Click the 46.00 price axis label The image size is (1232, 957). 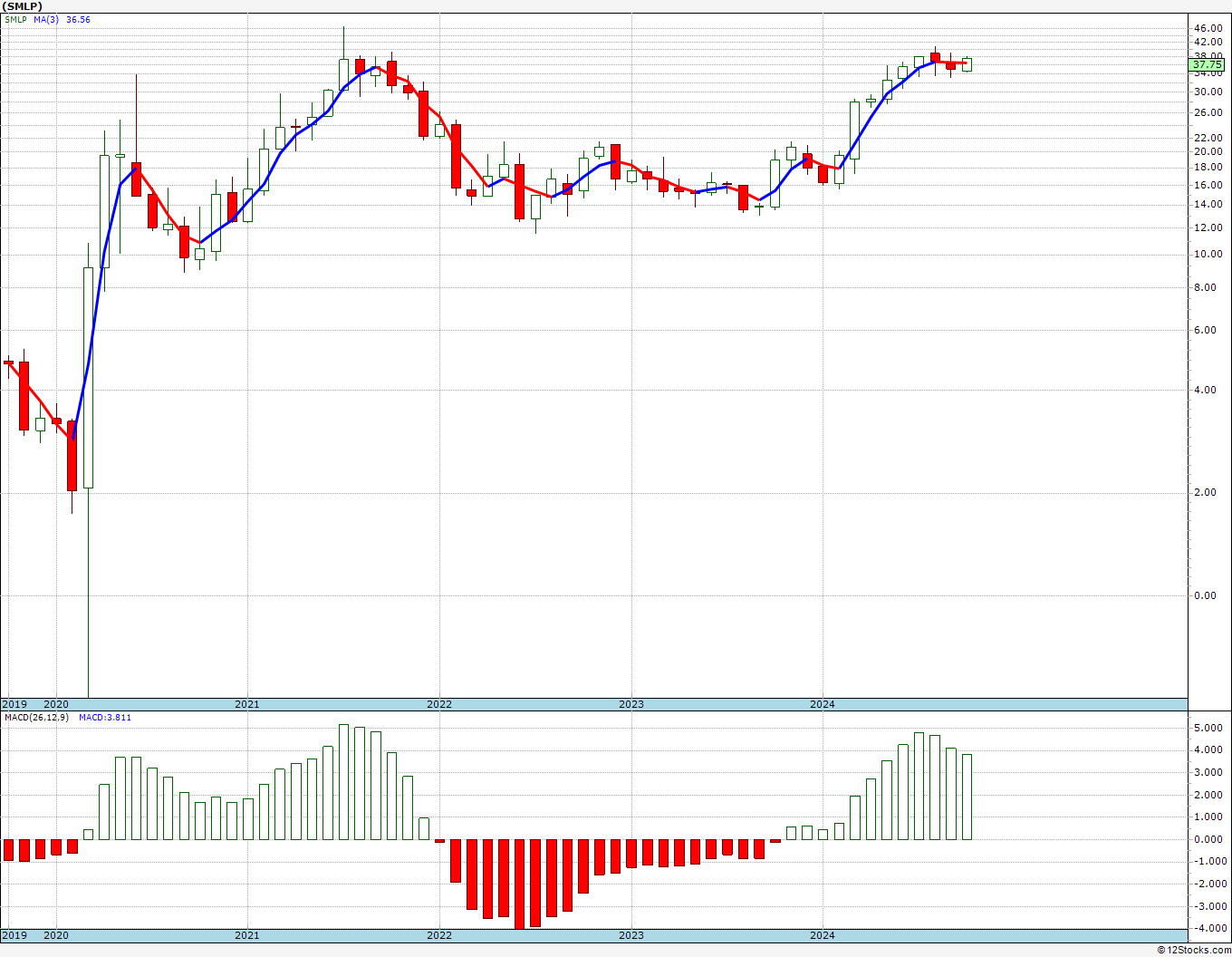pyautogui.click(x=1209, y=29)
